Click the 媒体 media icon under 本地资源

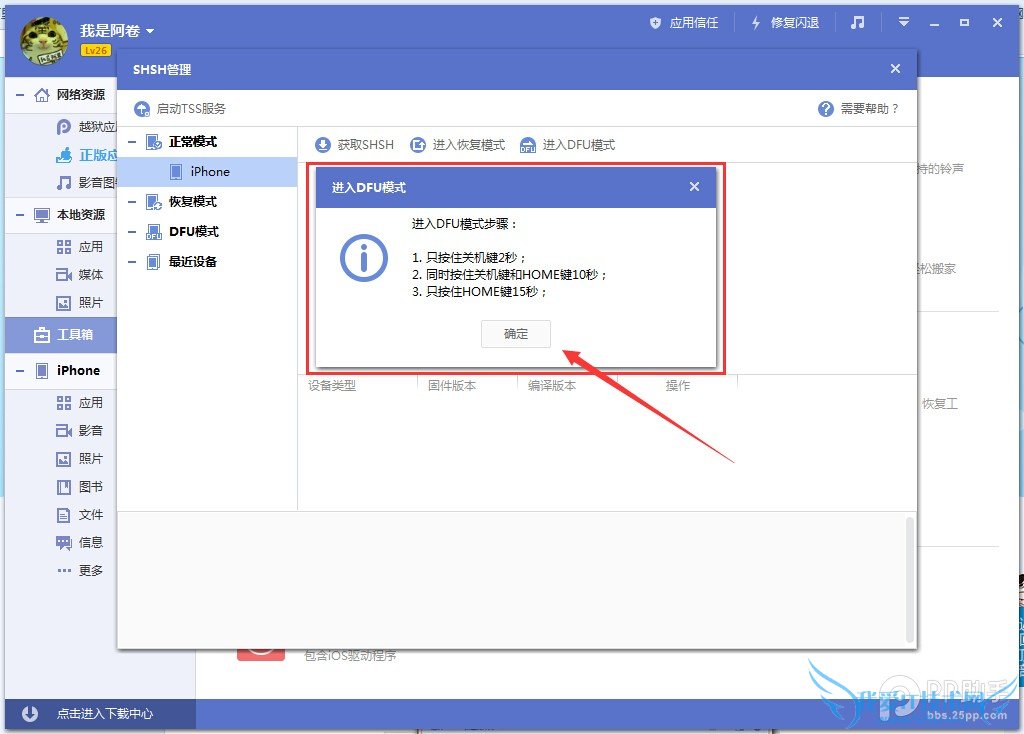(63, 274)
